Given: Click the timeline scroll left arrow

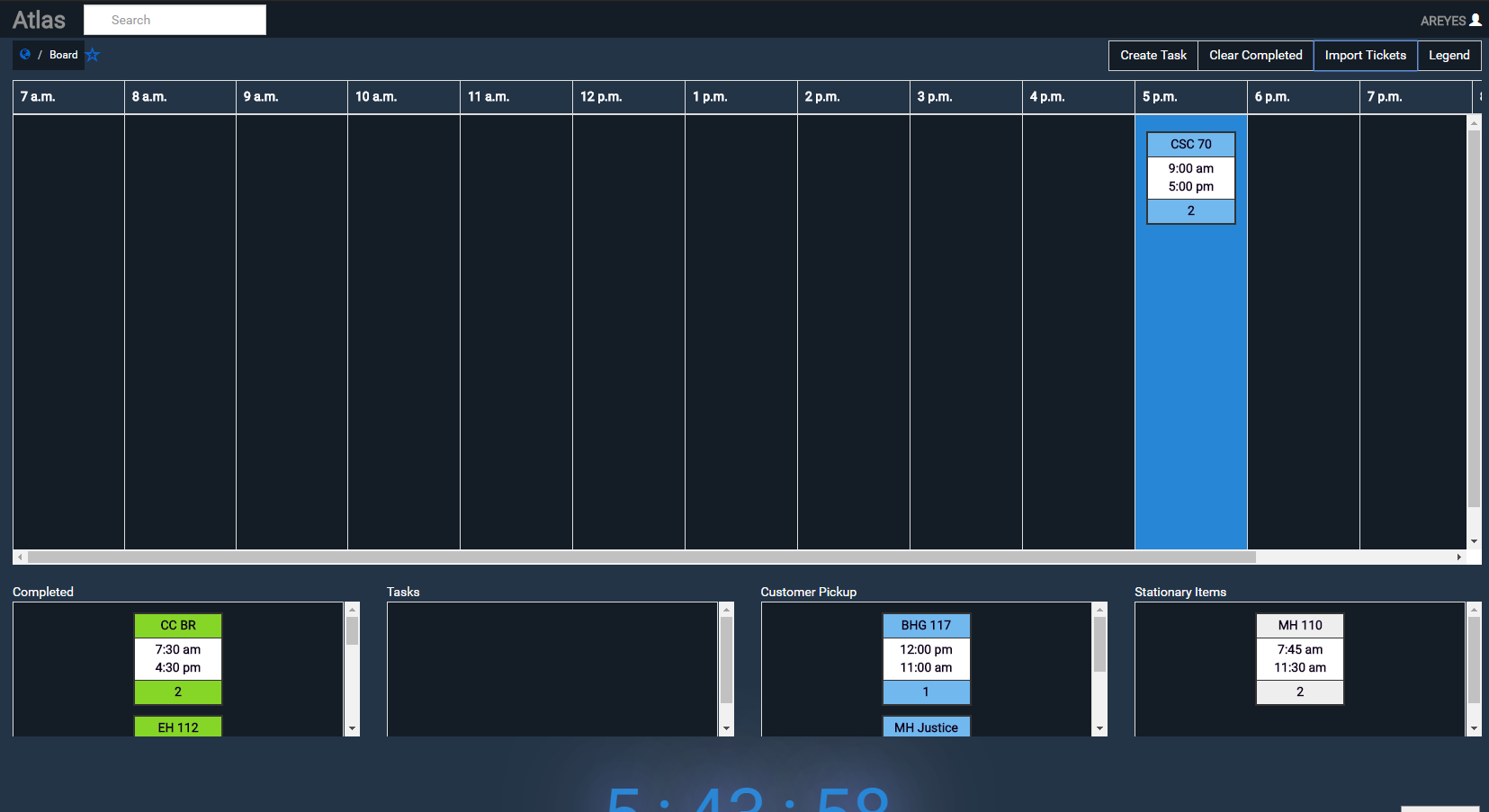Looking at the screenshot, I should 20,558.
